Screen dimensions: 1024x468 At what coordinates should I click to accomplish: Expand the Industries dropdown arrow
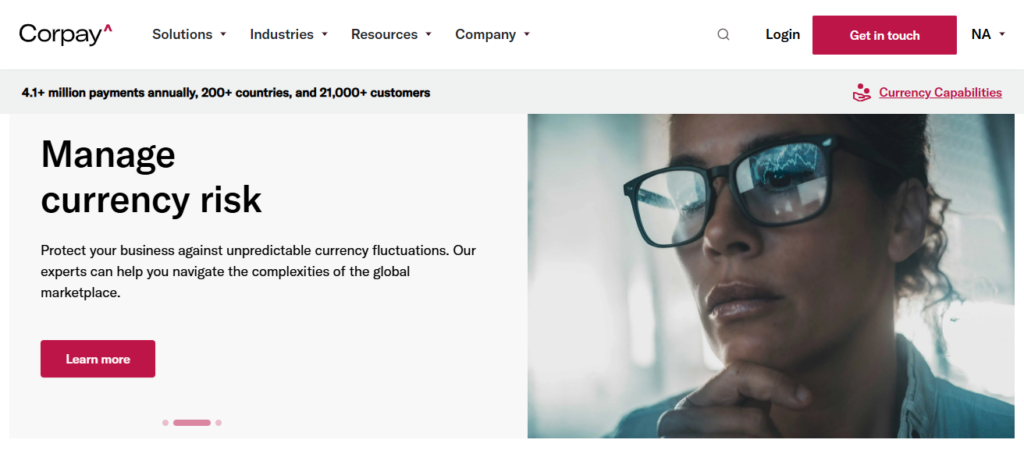pyautogui.click(x=325, y=35)
